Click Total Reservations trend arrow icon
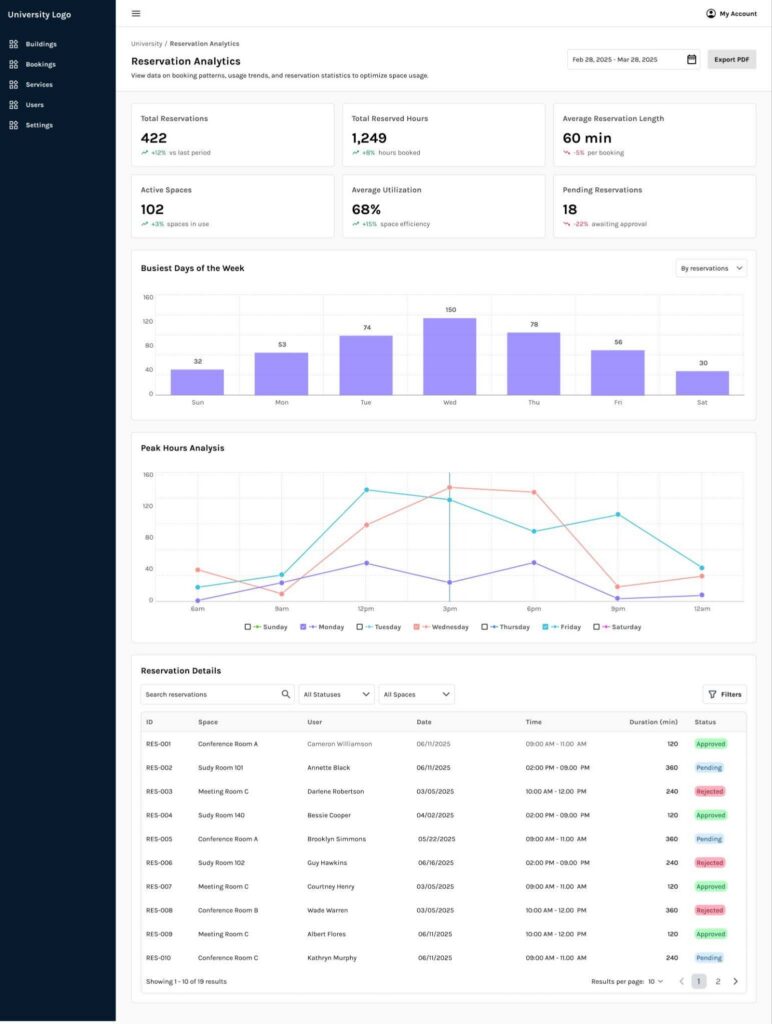This screenshot has width=772, height=1024. (144, 153)
